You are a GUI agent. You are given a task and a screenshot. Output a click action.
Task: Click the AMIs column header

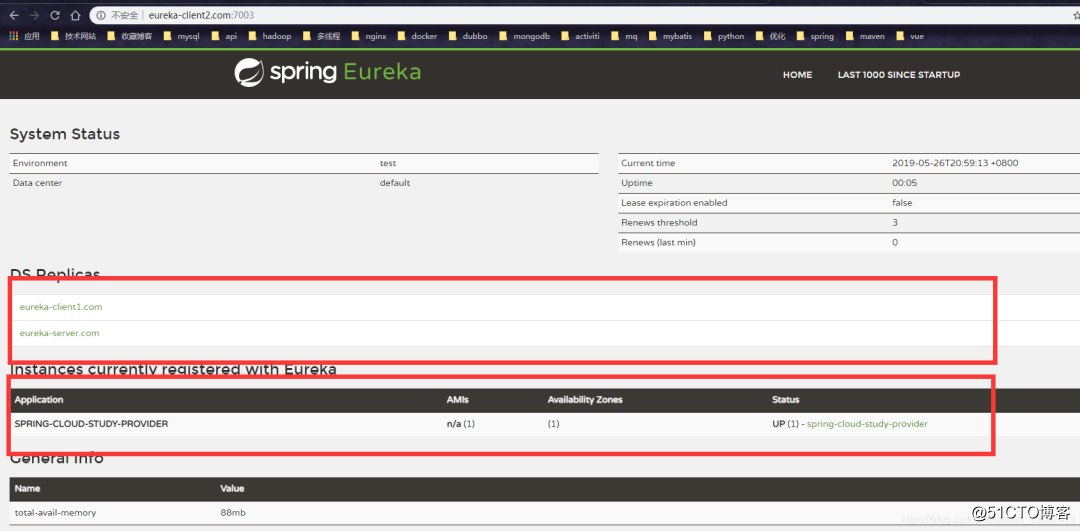[457, 399]
